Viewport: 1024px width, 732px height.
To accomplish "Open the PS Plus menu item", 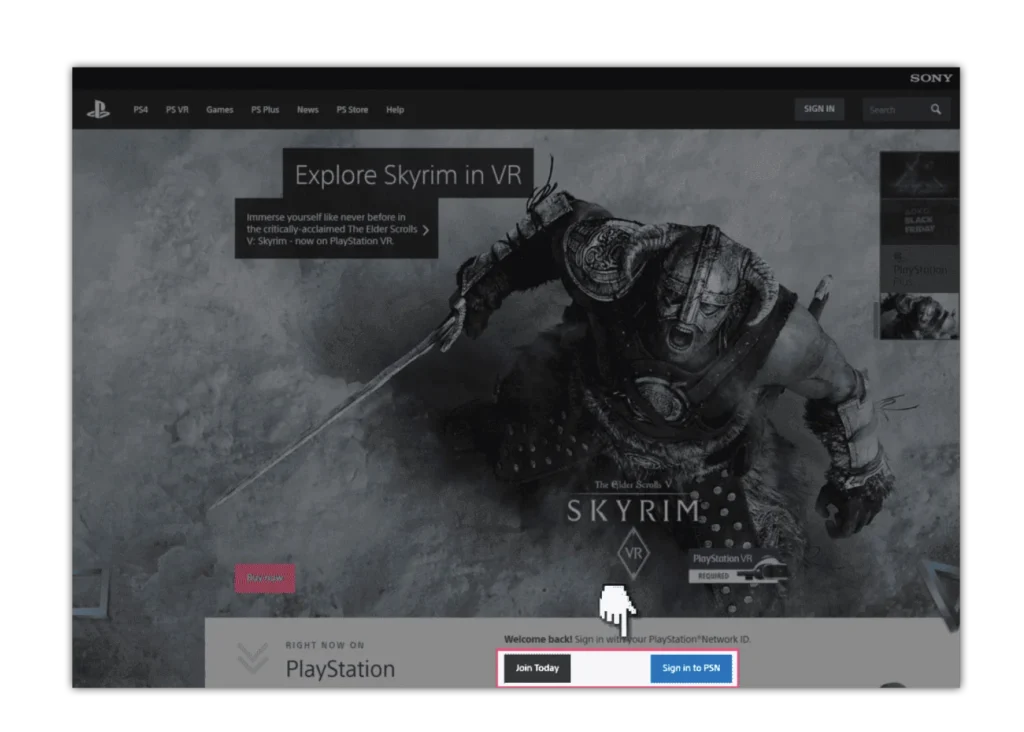I will tap(265, 110).
